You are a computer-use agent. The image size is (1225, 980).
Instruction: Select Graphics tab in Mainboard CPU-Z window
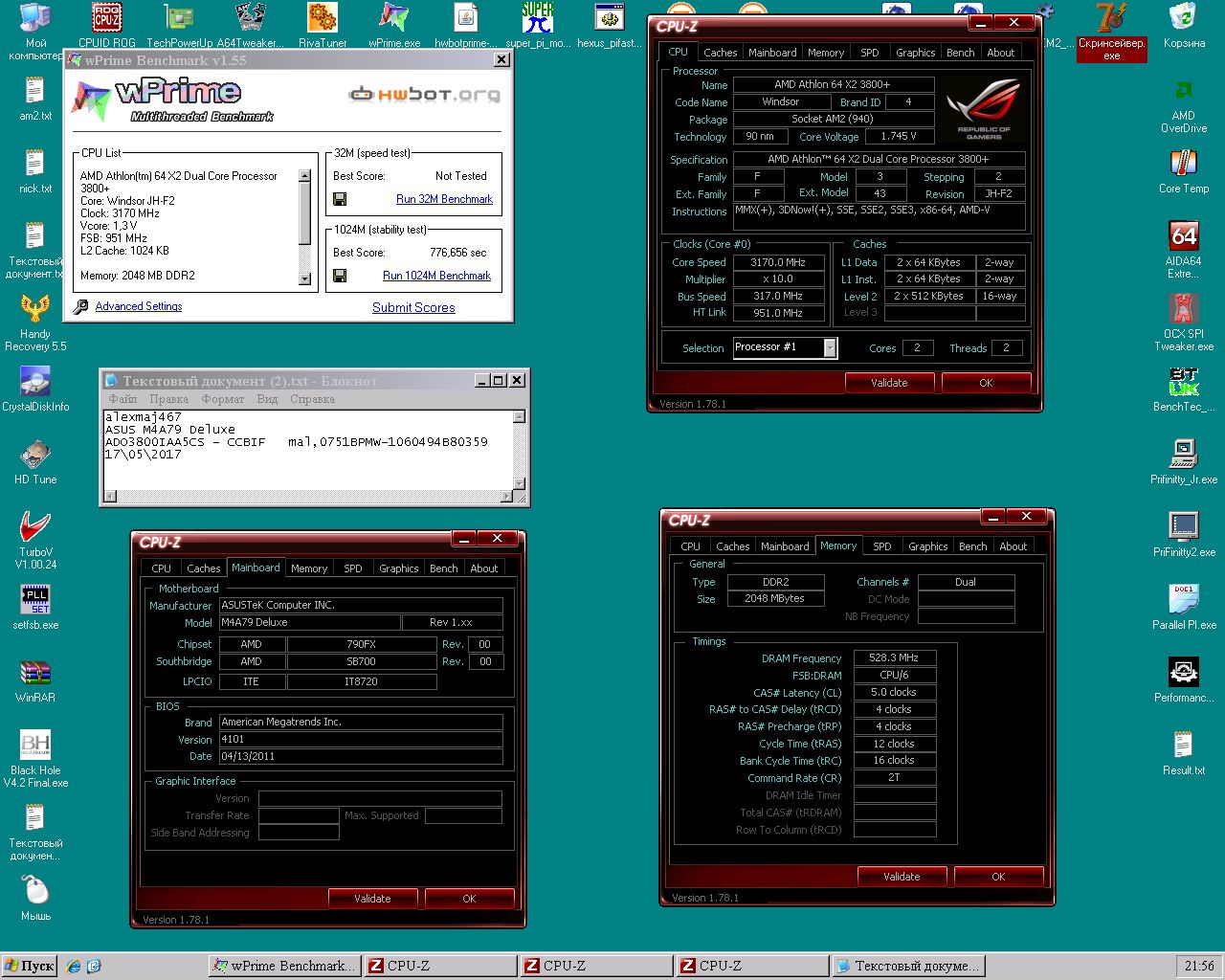[x=398, y=568]
